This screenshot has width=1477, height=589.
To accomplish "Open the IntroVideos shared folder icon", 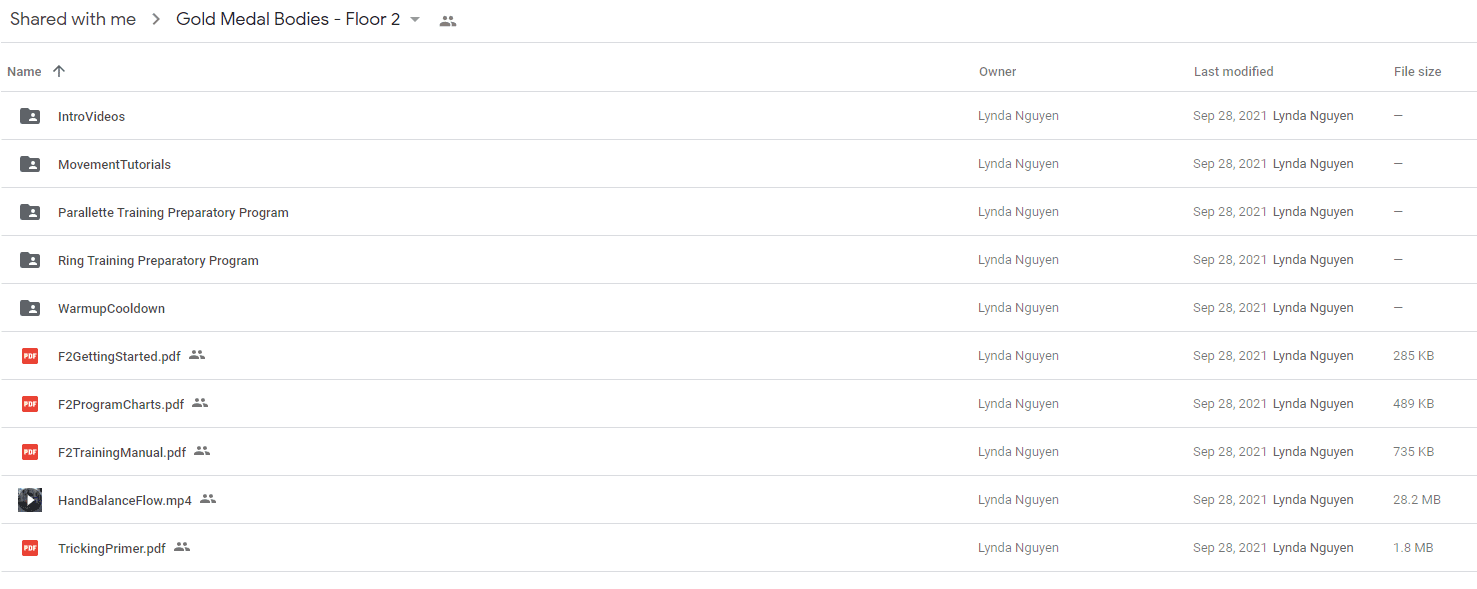I will [x=30, y=116].
